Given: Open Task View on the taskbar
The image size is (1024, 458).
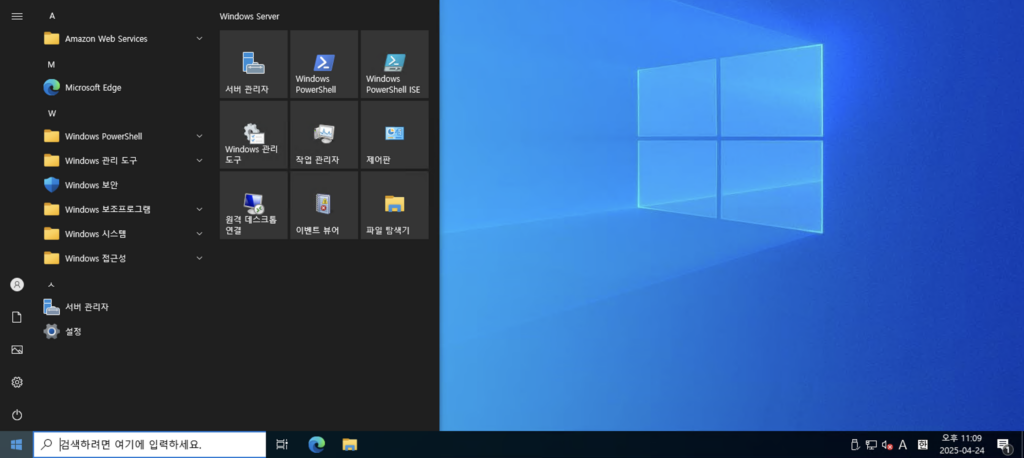Looking at the screenshot, I should pos(282,445).
